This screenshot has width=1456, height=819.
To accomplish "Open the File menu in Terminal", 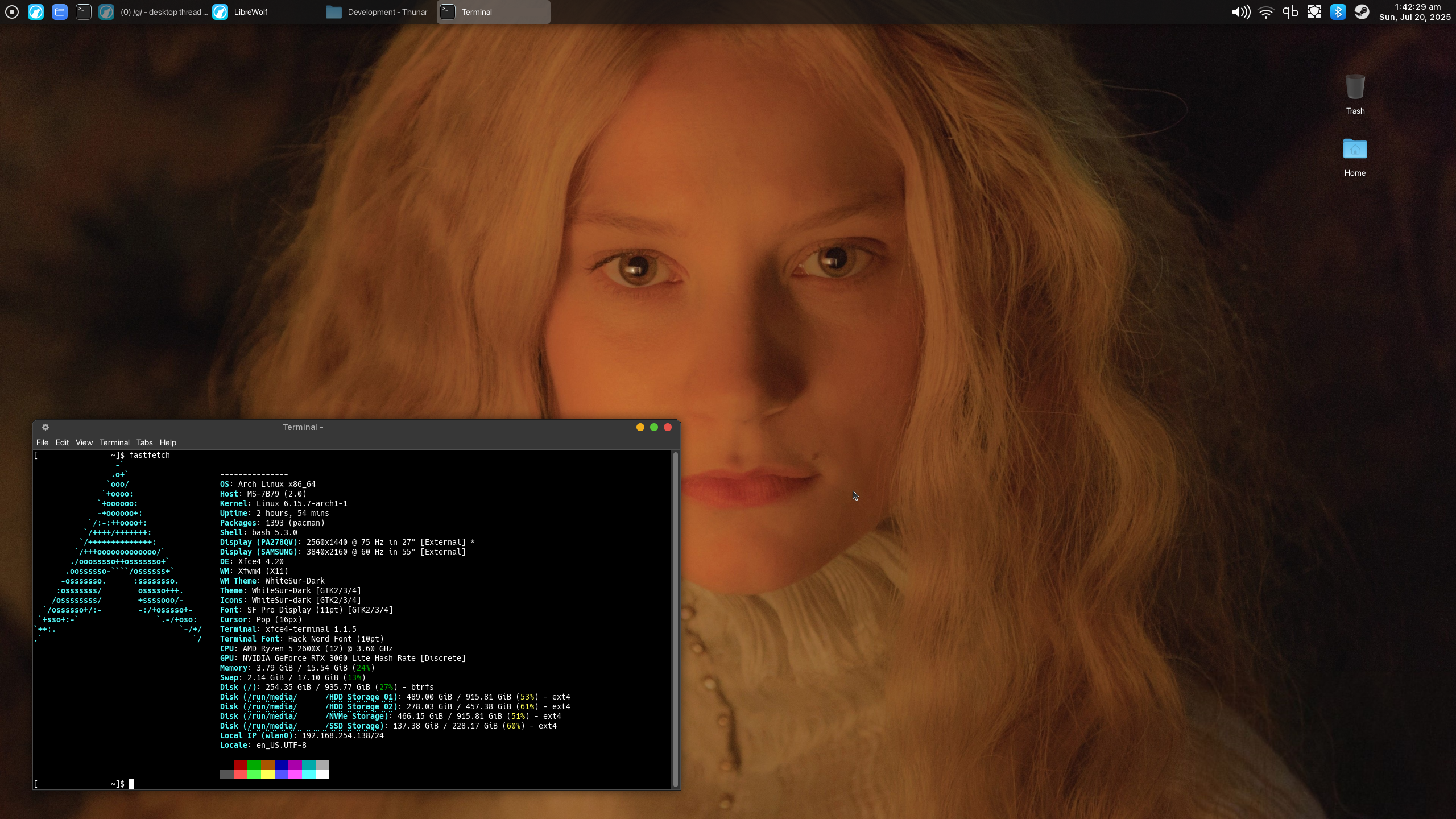I will pos(42,442).
